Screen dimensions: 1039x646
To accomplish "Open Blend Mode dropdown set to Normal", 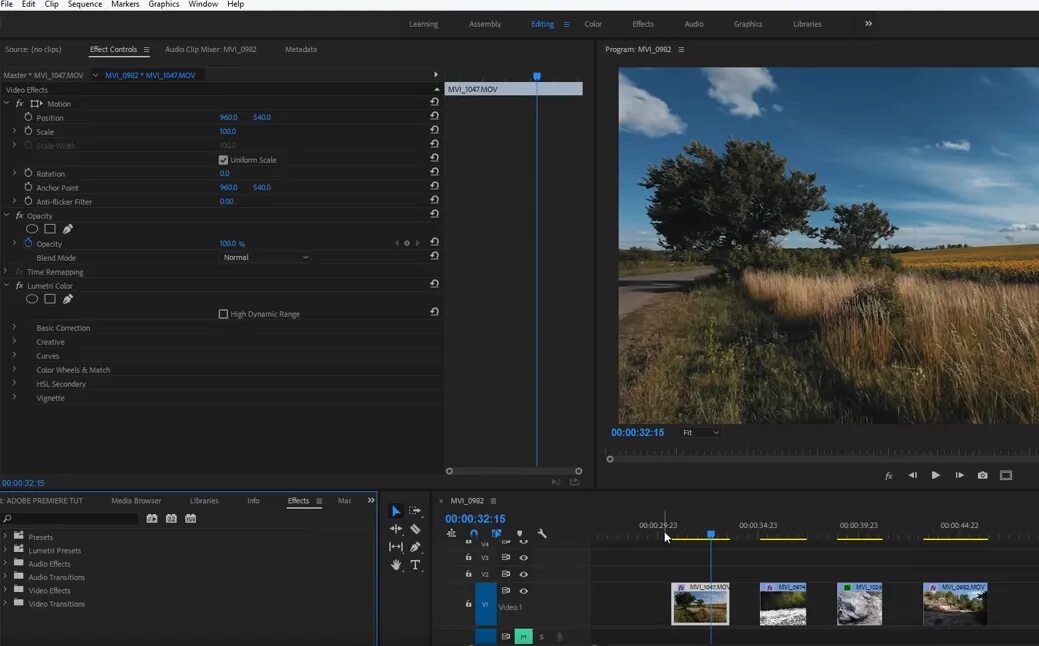I will 264,257.
